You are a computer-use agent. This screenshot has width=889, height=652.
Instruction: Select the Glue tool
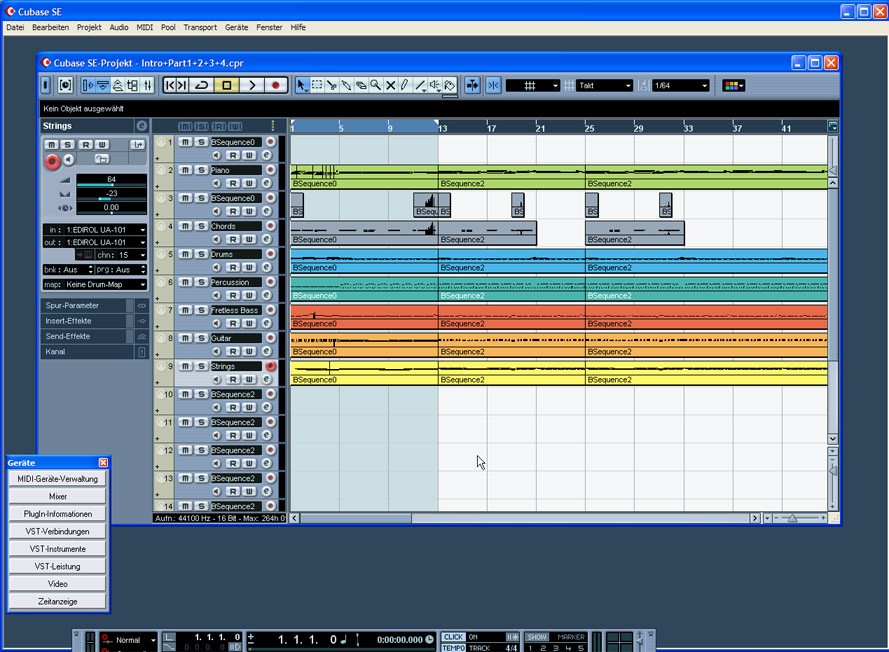click(x=346, y=86)
